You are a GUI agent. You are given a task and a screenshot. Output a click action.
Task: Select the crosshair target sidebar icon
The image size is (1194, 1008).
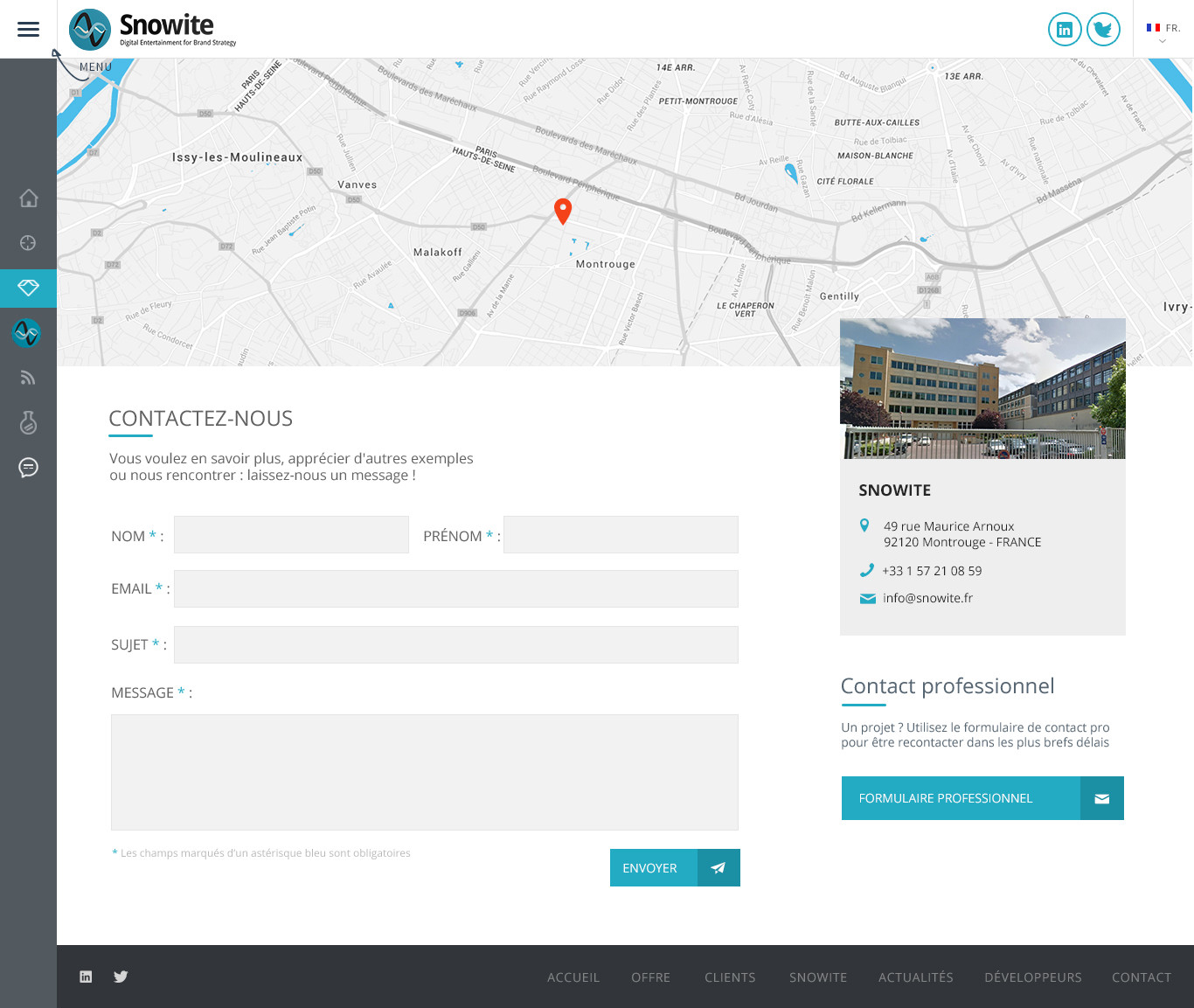point(28,243)
